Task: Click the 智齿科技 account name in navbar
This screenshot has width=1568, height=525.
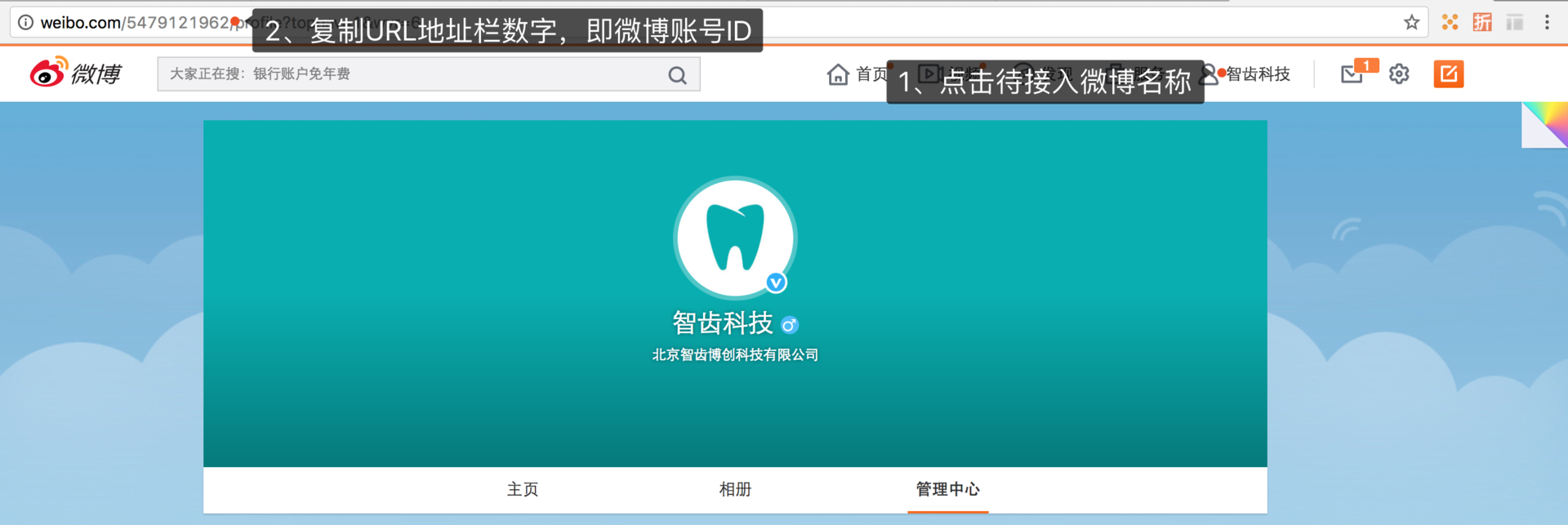Action: [x=1258, y=74]
